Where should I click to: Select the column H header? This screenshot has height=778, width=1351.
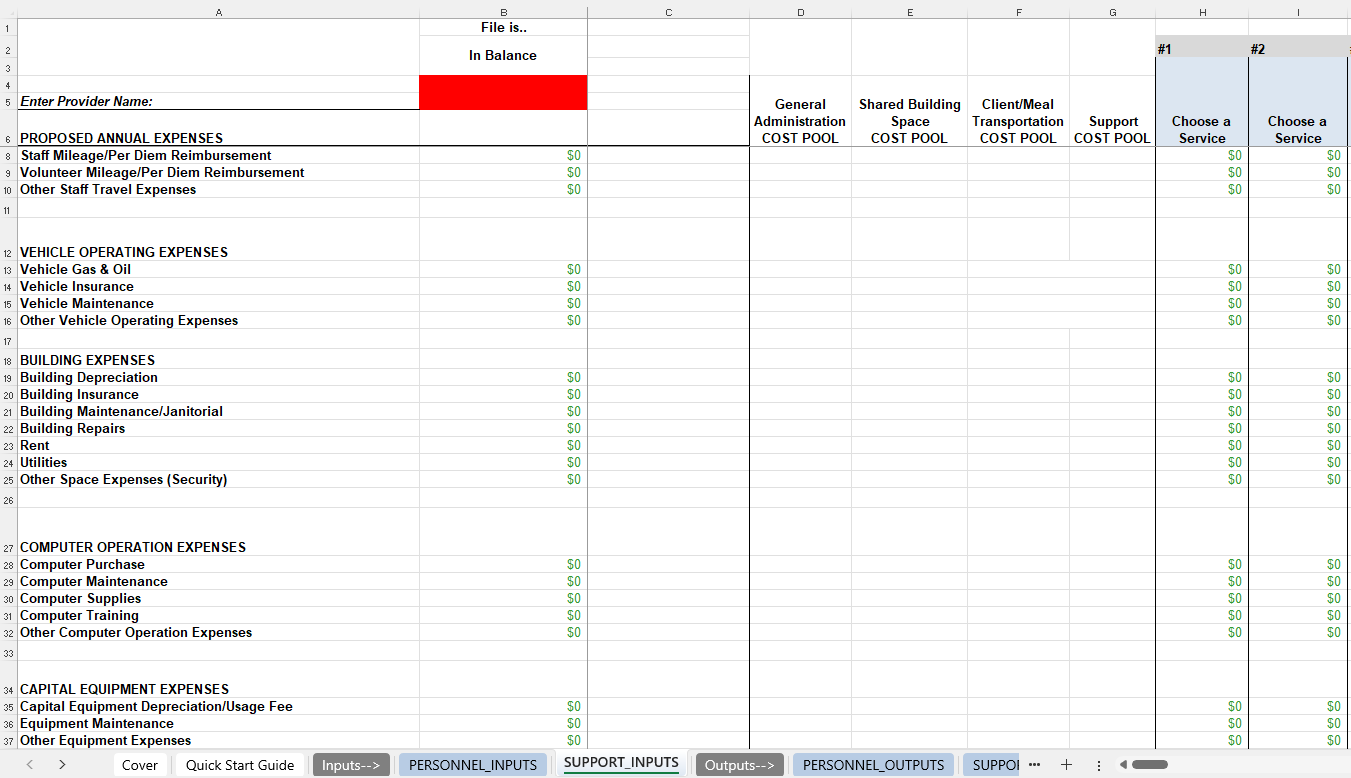(x=1202, y=12)
